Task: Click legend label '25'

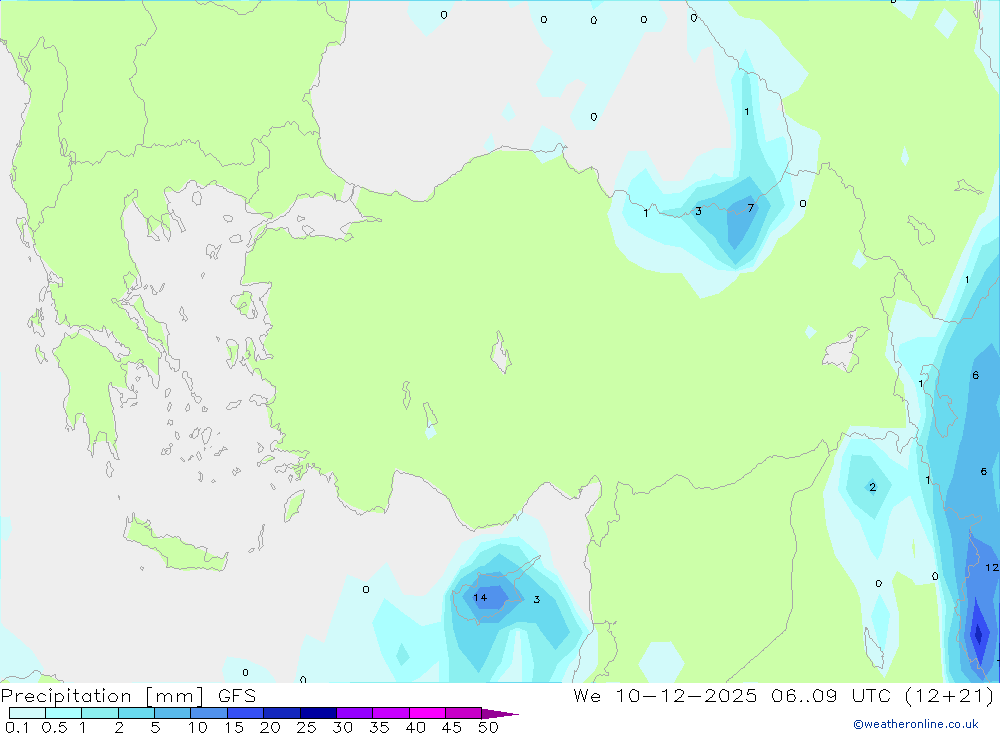Action: pos(306,727)
